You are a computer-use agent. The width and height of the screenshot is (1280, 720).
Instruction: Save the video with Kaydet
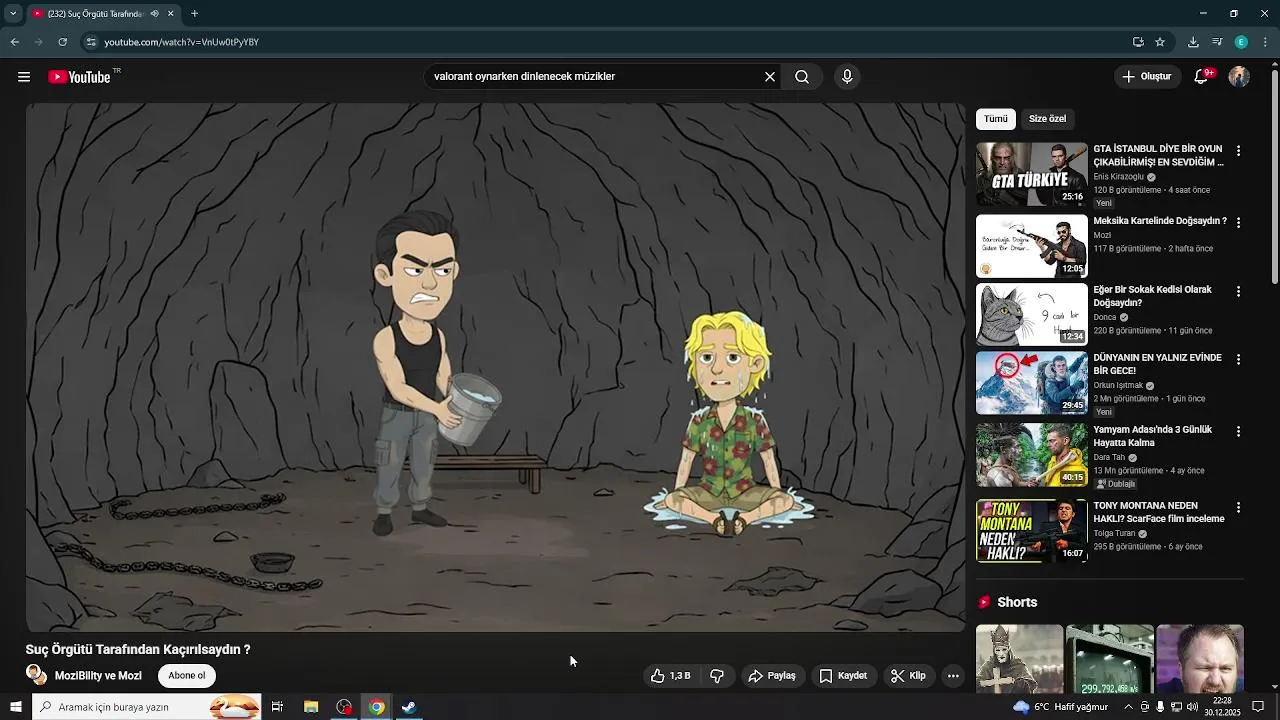point(843,676)
